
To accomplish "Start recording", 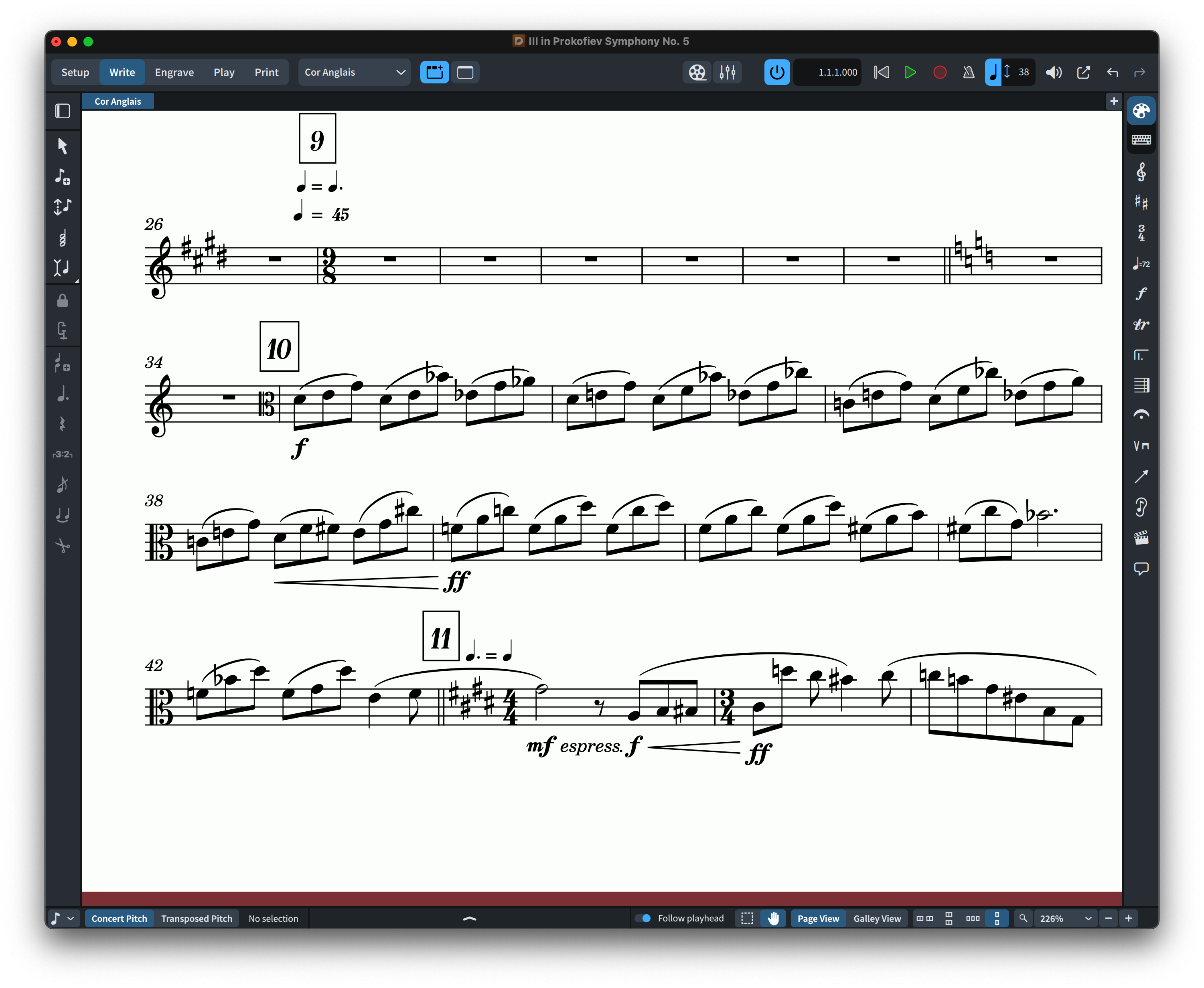I will 939,72.
